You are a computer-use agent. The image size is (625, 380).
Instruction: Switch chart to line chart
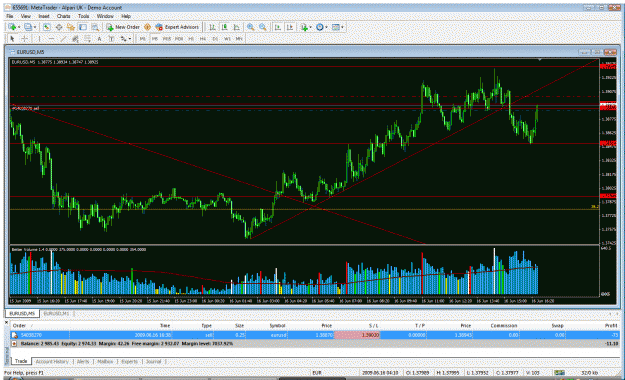[237, 27]
